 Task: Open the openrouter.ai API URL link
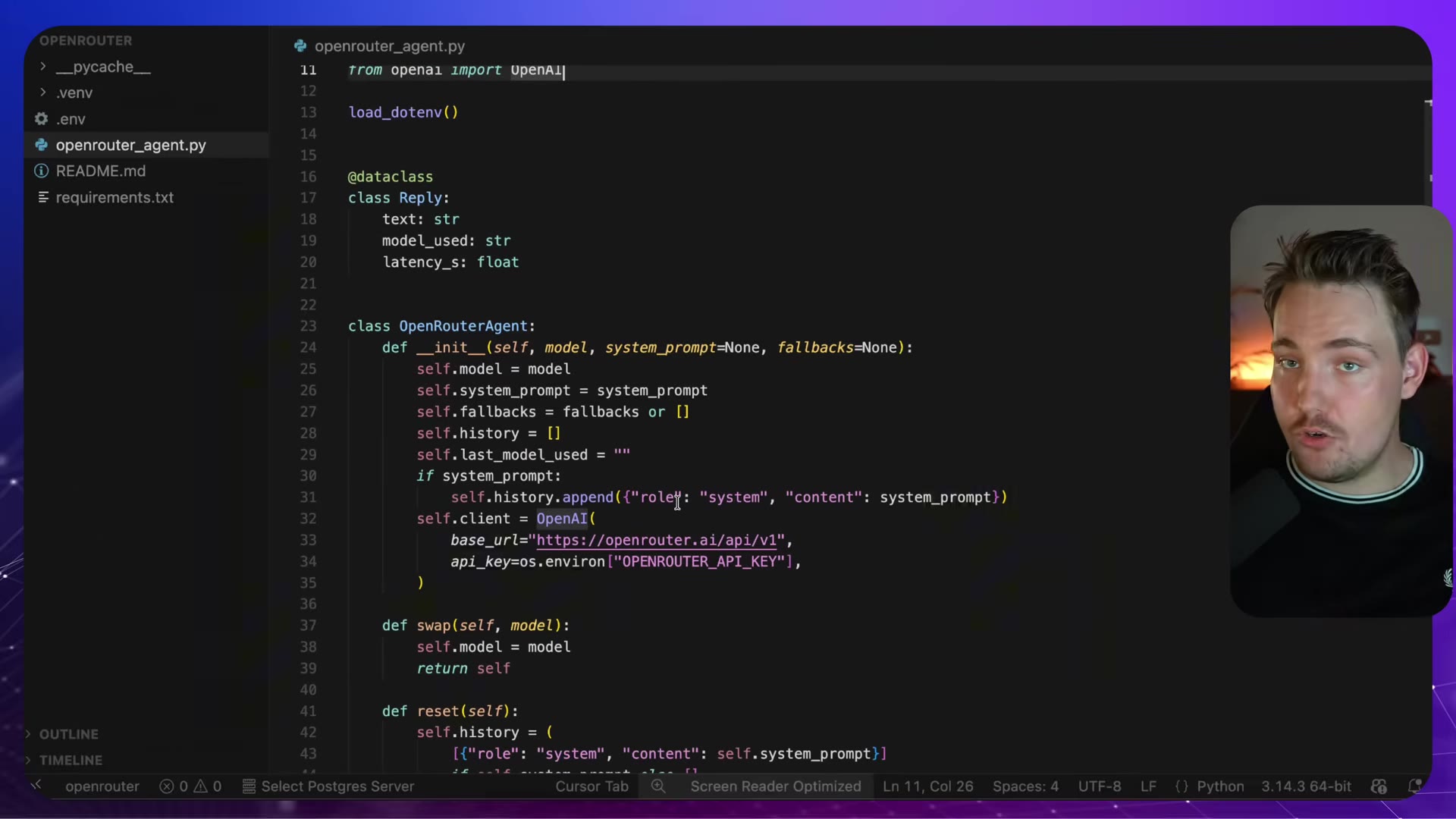click(657, 540)
